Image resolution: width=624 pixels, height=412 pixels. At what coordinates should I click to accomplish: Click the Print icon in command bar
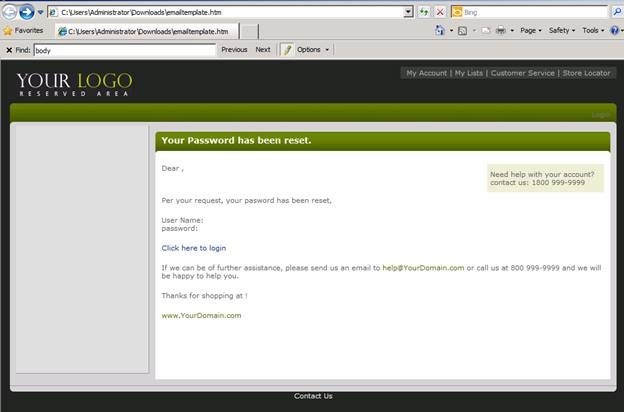point(501,31)
